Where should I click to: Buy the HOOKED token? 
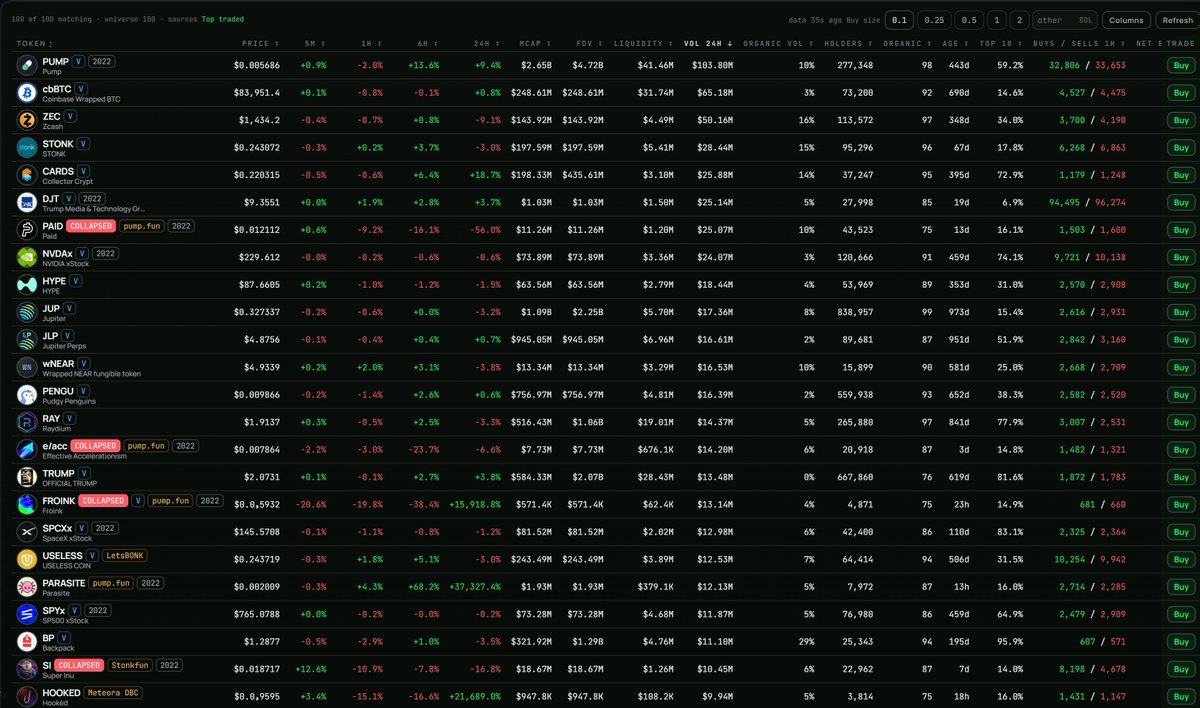(1181, 696)
